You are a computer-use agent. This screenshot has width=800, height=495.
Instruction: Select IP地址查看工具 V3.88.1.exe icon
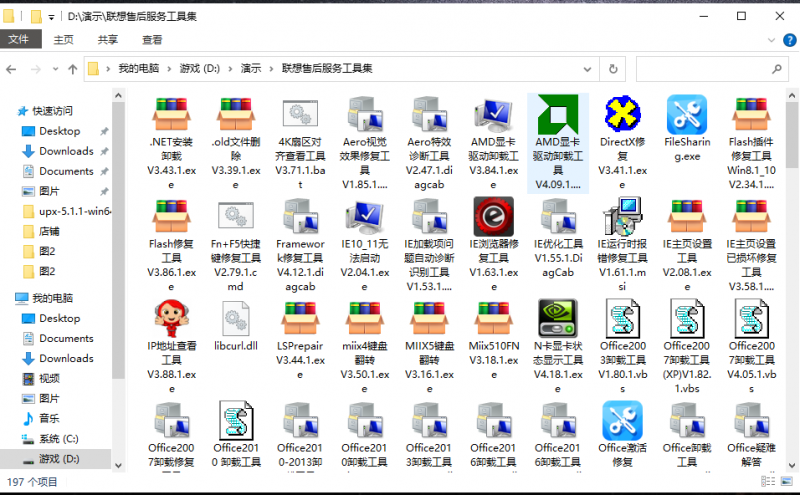tap(171, 318)
